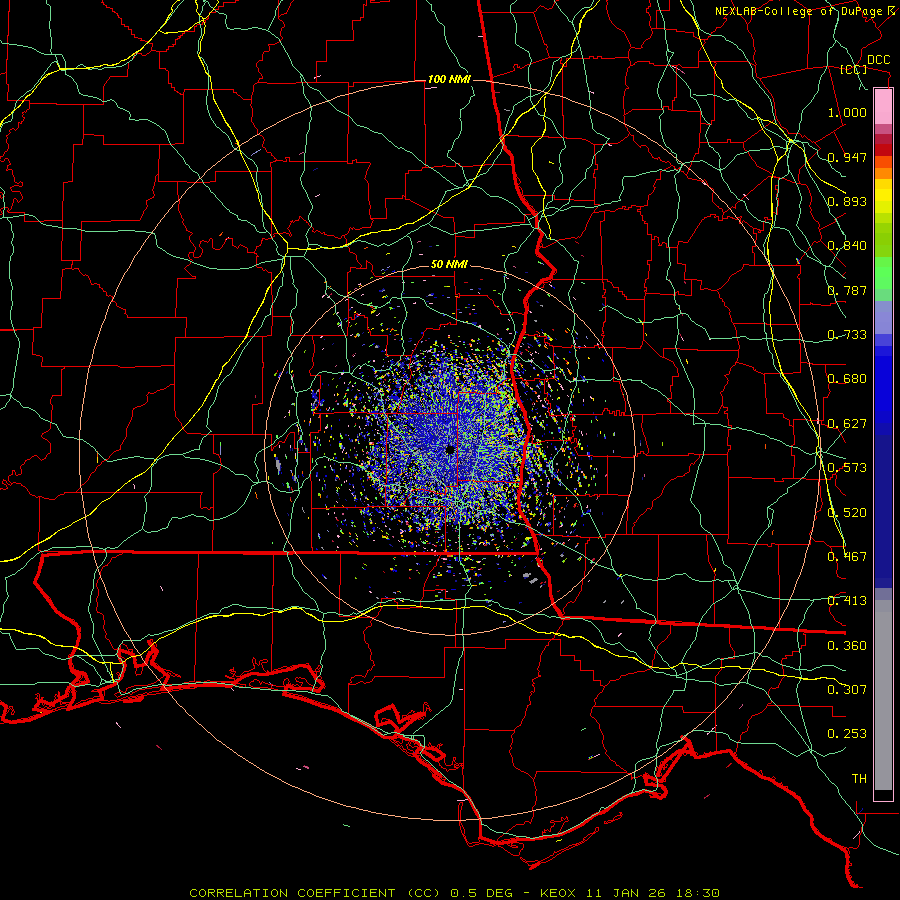Click the Correlation Coefficient KEOX caption
The height and width of the screenshot is (900, 900).
tap(455, 893)
